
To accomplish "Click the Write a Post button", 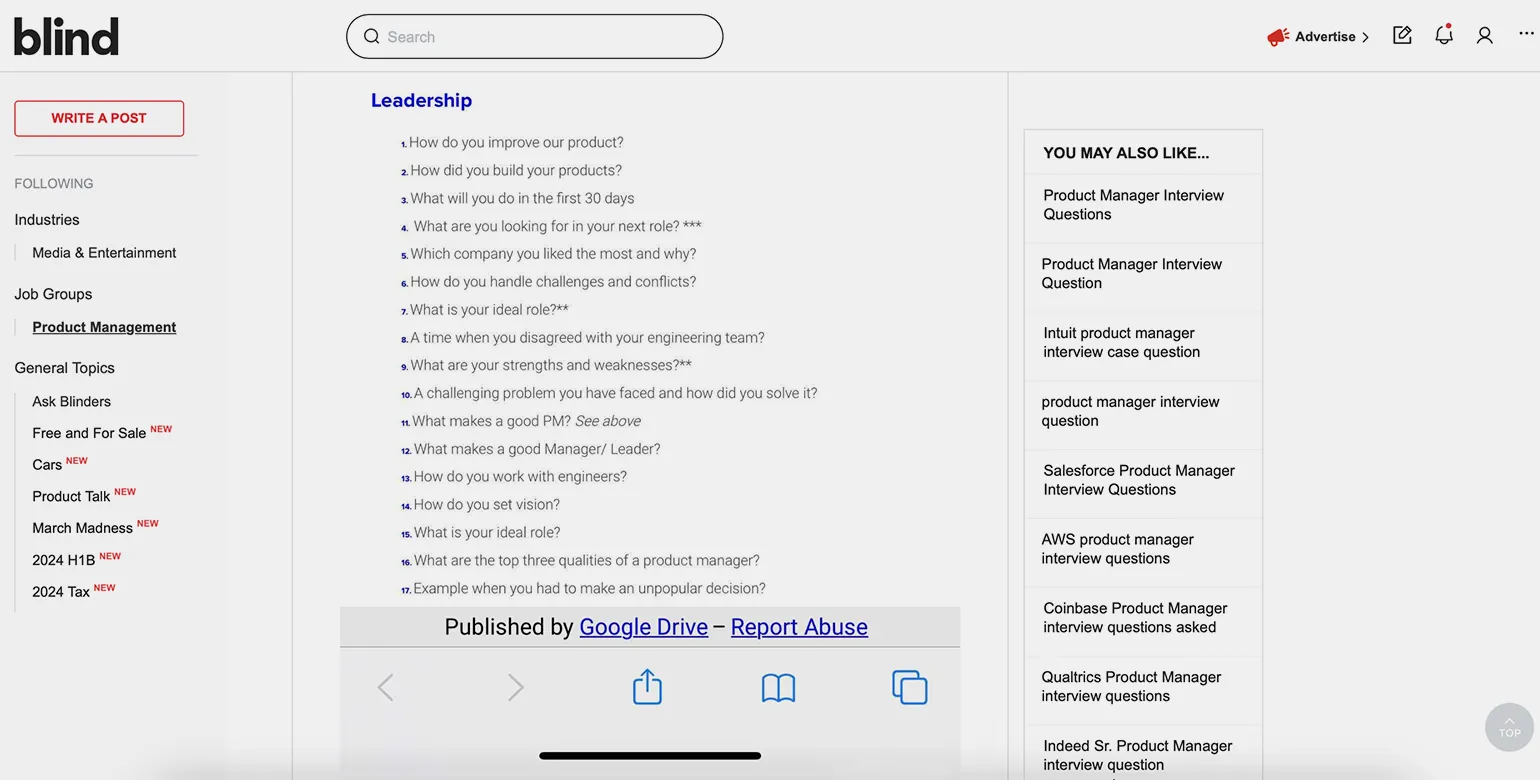I will pyautogui.click(x=99, y=118).
